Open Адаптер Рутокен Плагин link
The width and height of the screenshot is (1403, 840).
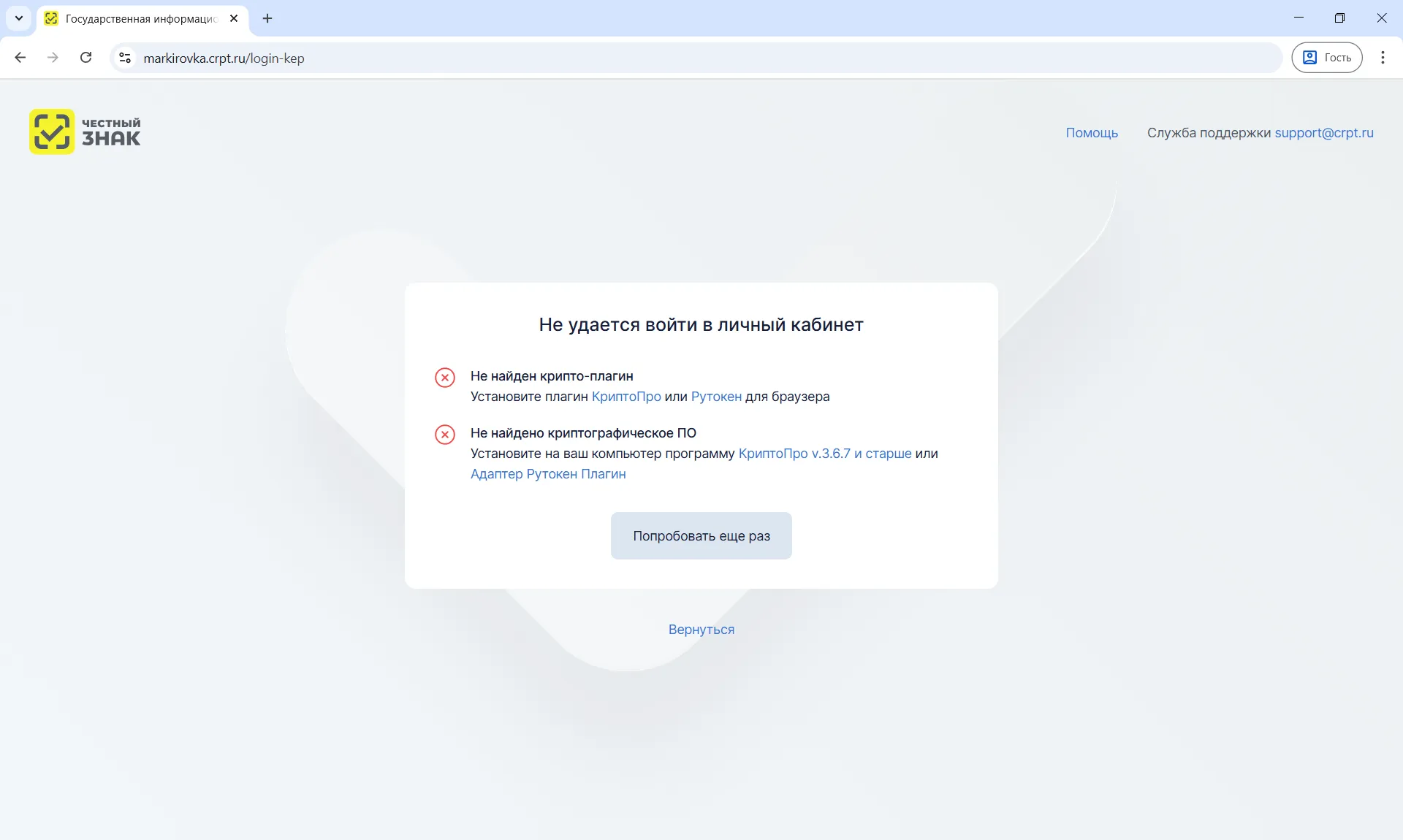coord(548,474)
